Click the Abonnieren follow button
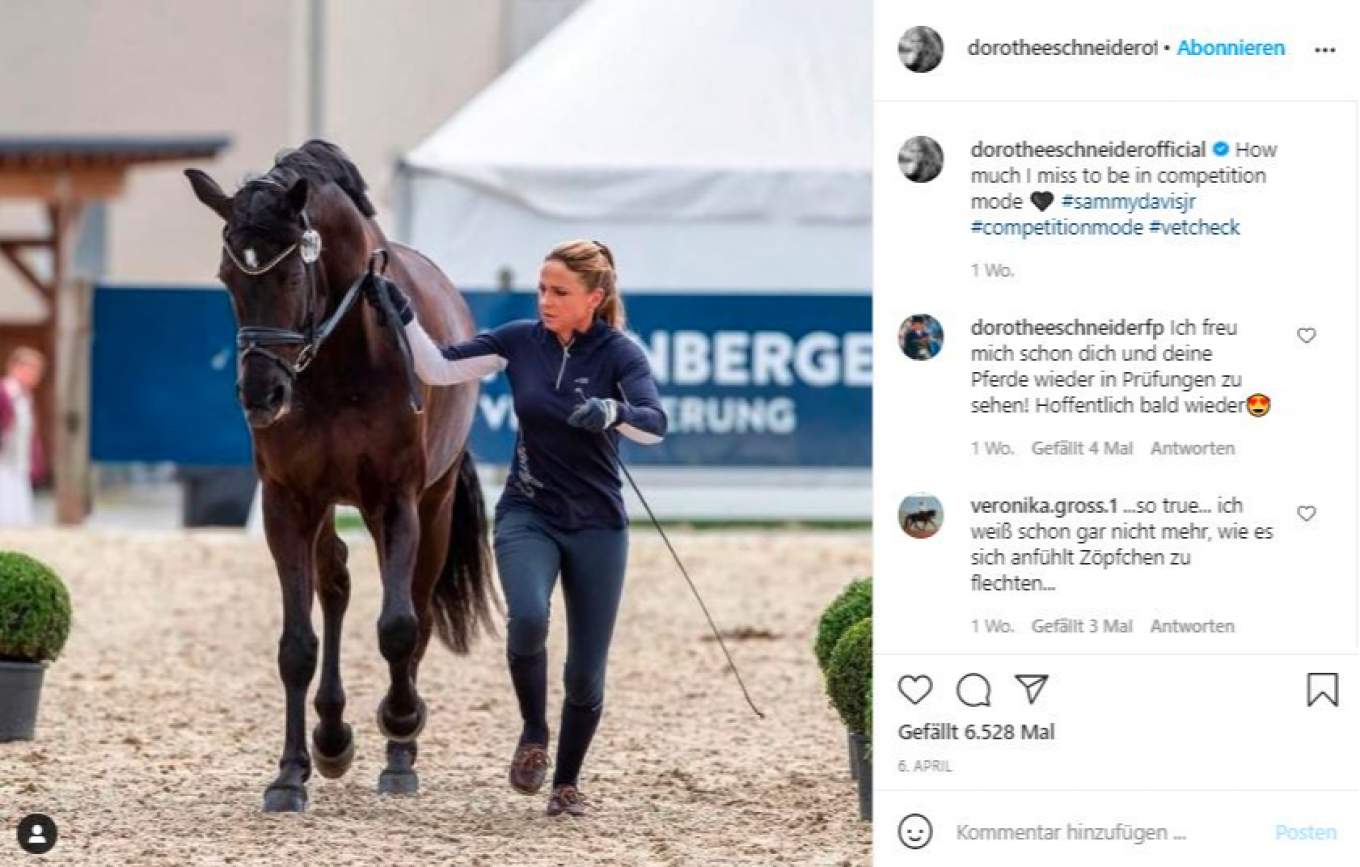 [x=1230, y=48]
